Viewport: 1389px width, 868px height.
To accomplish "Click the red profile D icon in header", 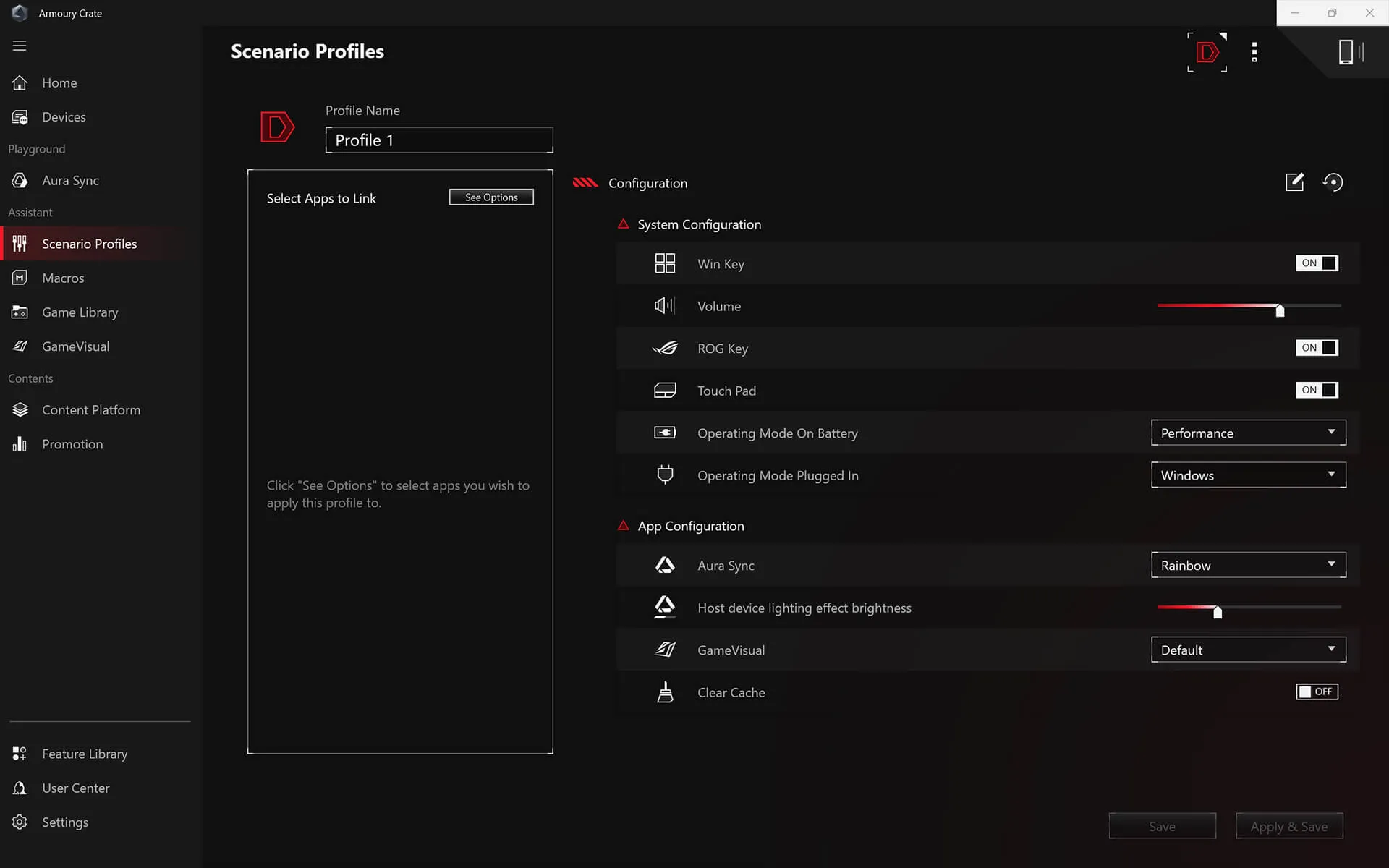I will (x=1207, y=52).
